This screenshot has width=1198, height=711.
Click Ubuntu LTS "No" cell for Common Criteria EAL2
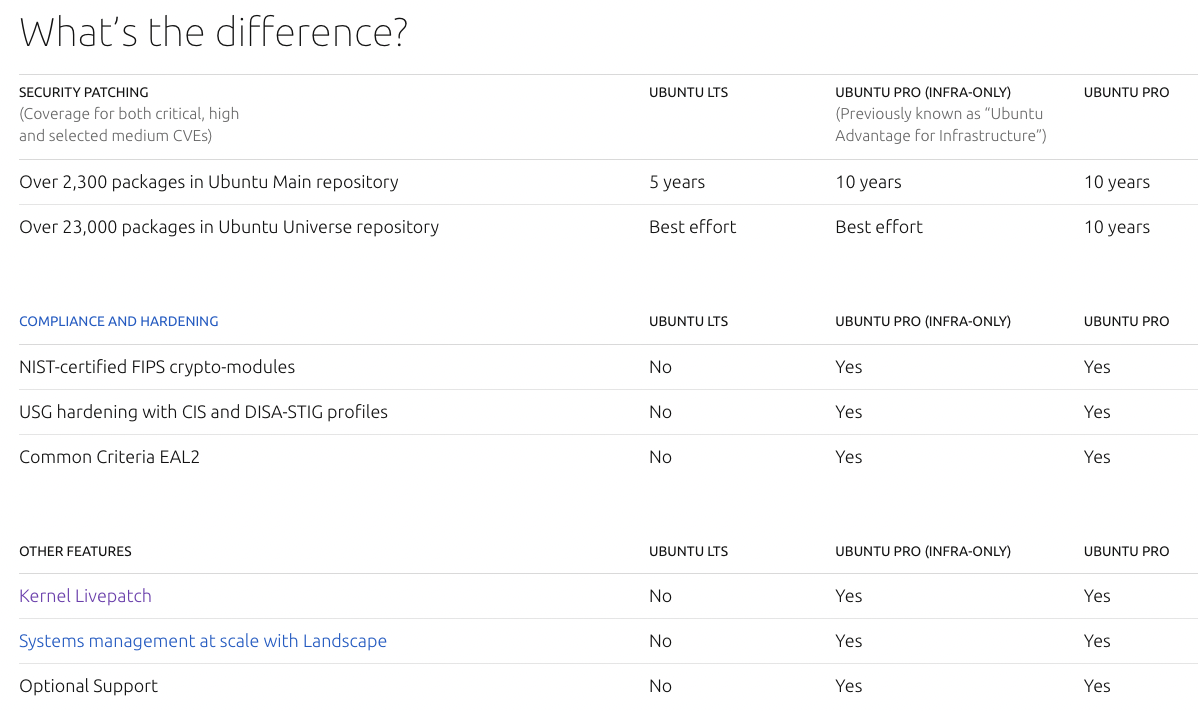[660, 457]
